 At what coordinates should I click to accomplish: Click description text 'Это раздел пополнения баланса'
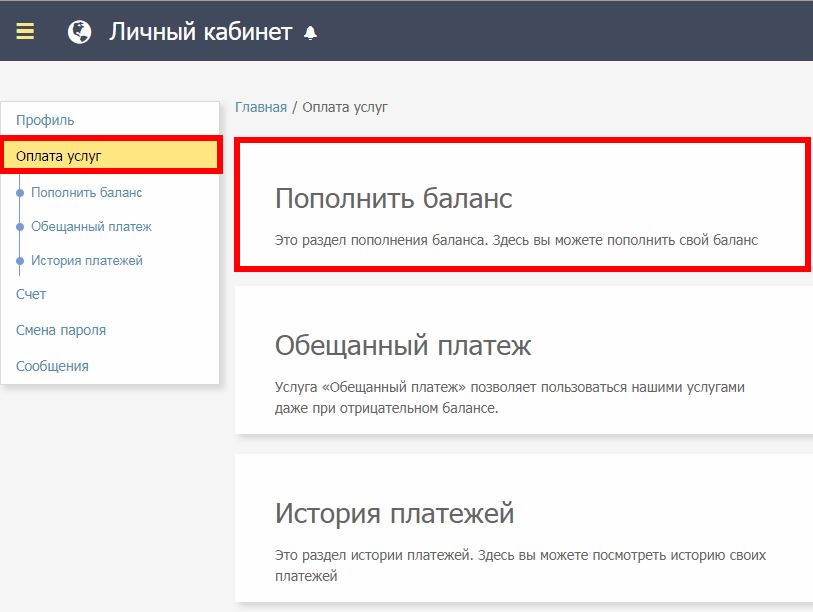[x=381, y=240]
